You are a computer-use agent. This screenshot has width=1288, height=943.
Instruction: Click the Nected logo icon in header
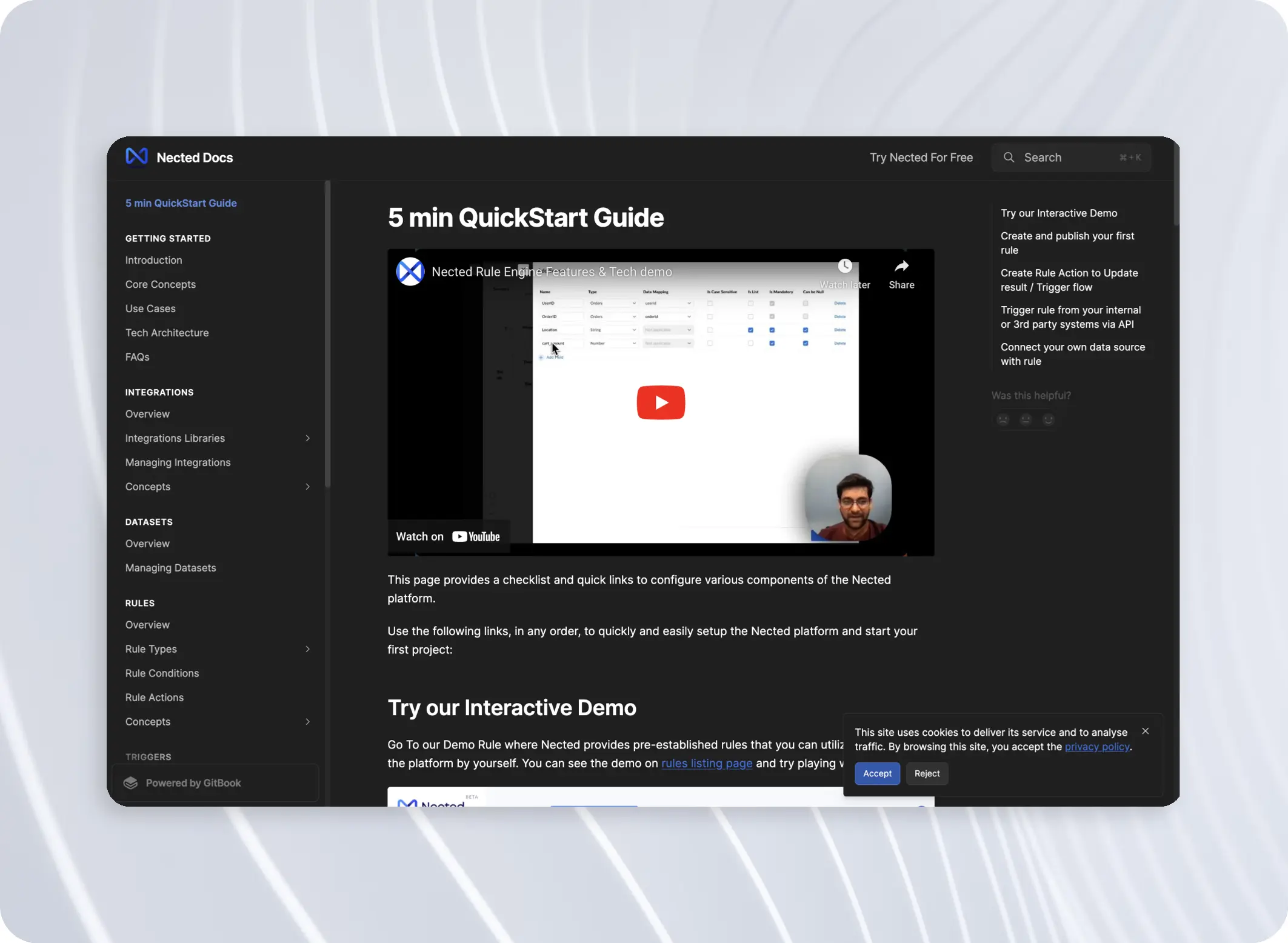[136, 156]
